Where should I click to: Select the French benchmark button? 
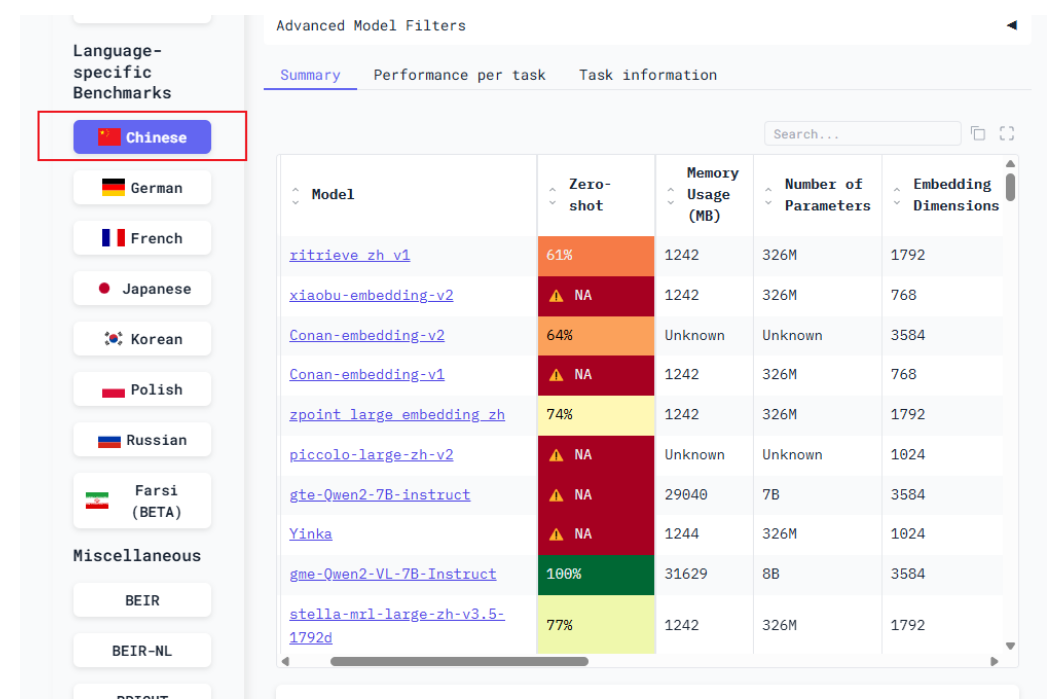[142, 238]
